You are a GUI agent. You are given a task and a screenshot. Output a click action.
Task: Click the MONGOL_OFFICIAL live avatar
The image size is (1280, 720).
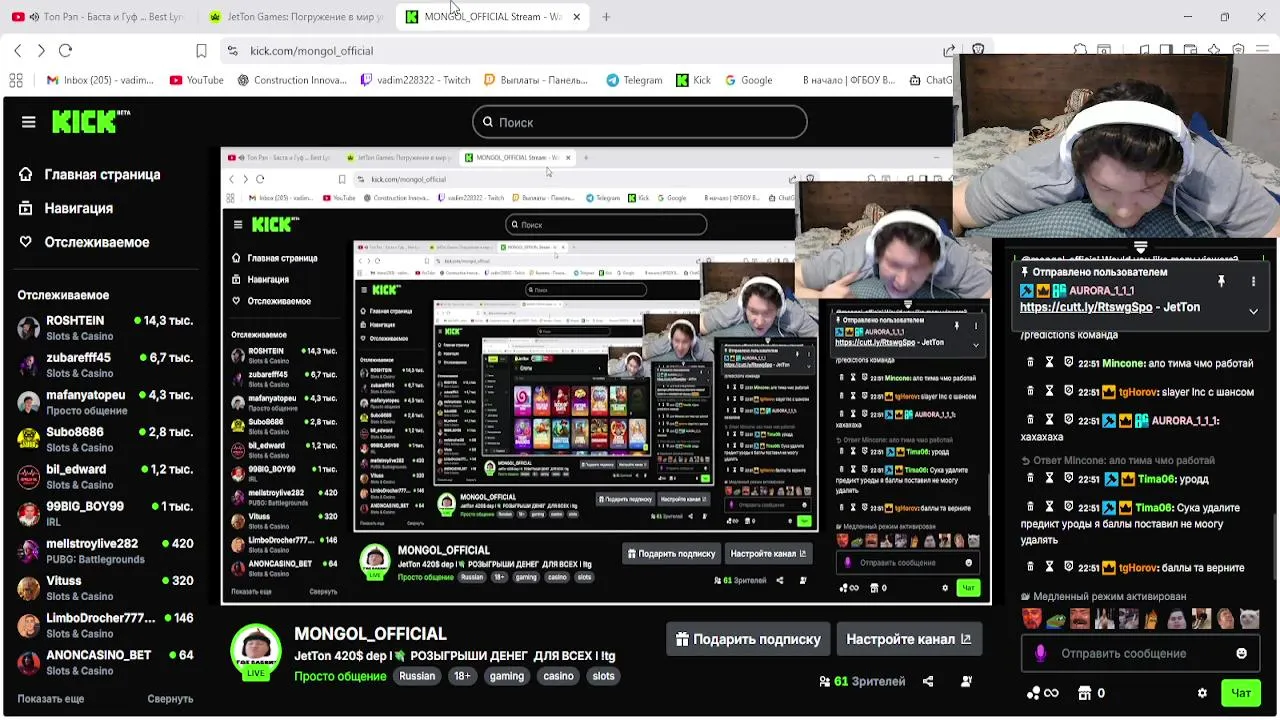[256, 652]
